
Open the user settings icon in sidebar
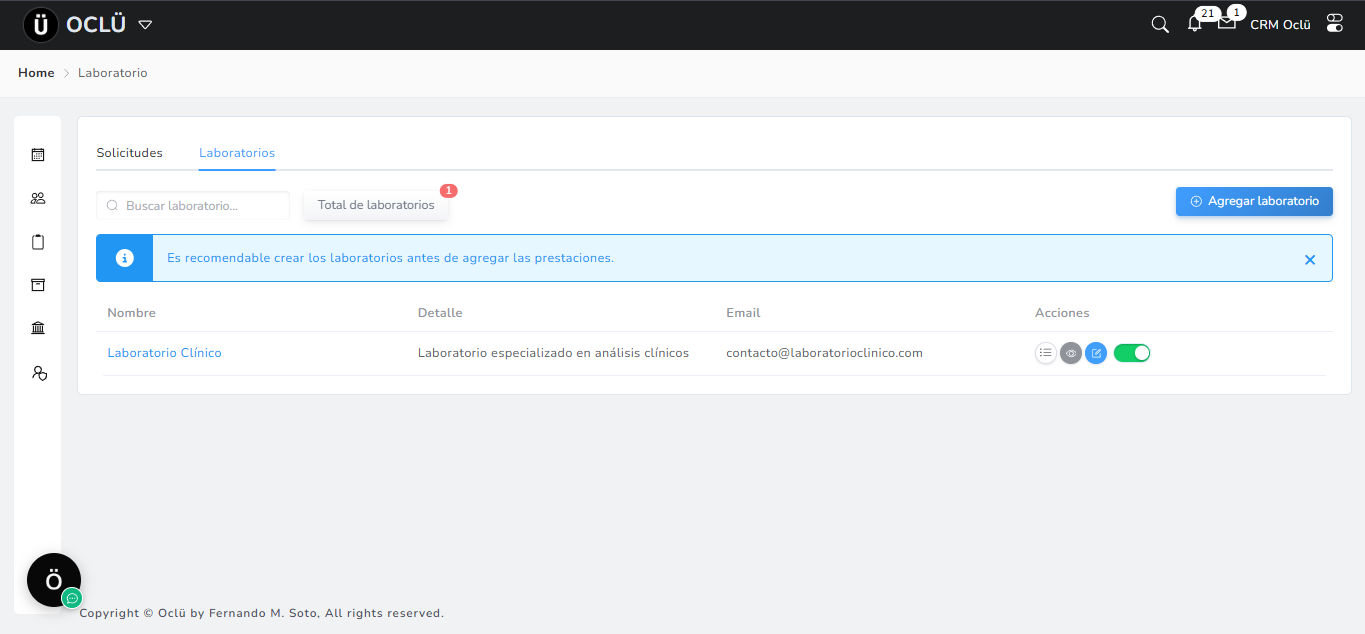click(x=39, y=373)
